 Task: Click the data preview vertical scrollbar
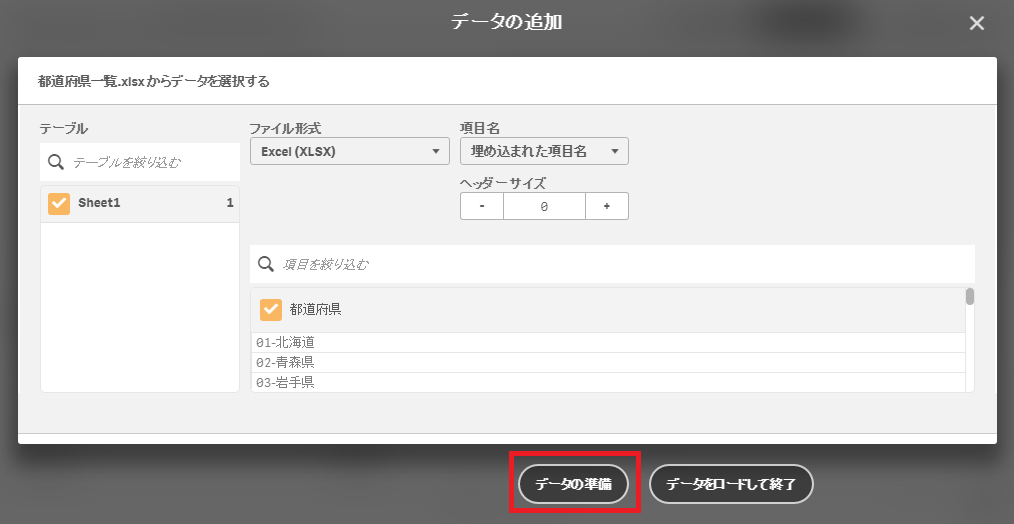[969, 297]
